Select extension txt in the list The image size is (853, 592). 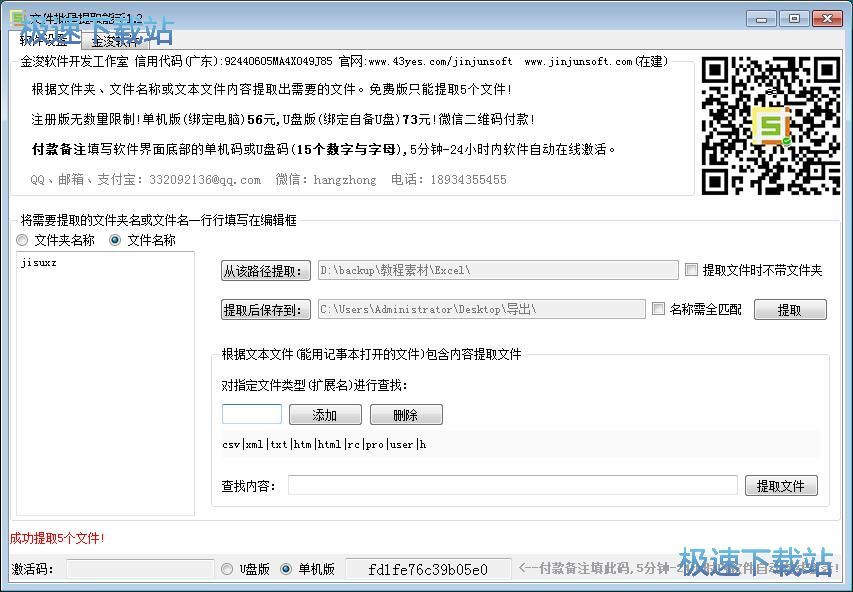pos(279,445)
